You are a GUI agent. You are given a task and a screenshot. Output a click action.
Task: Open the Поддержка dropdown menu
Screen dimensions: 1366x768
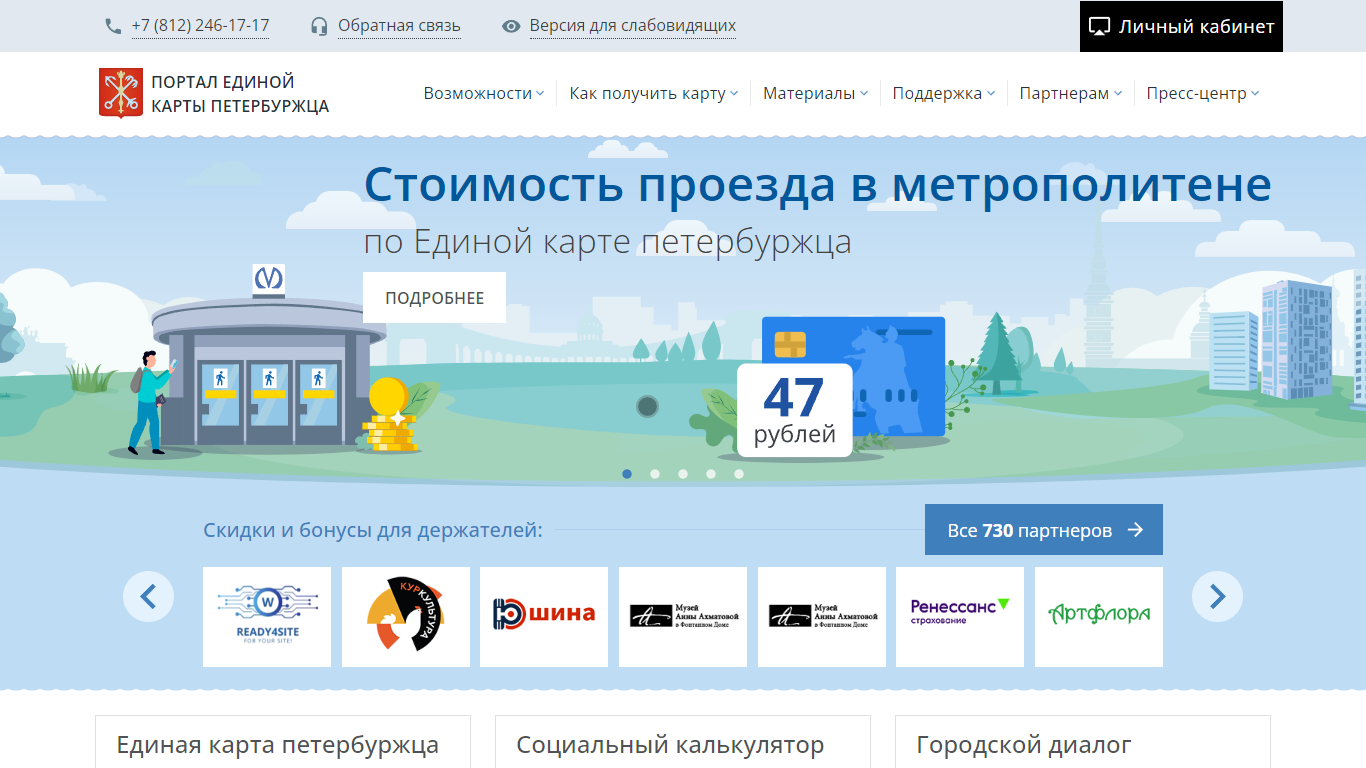943,93
